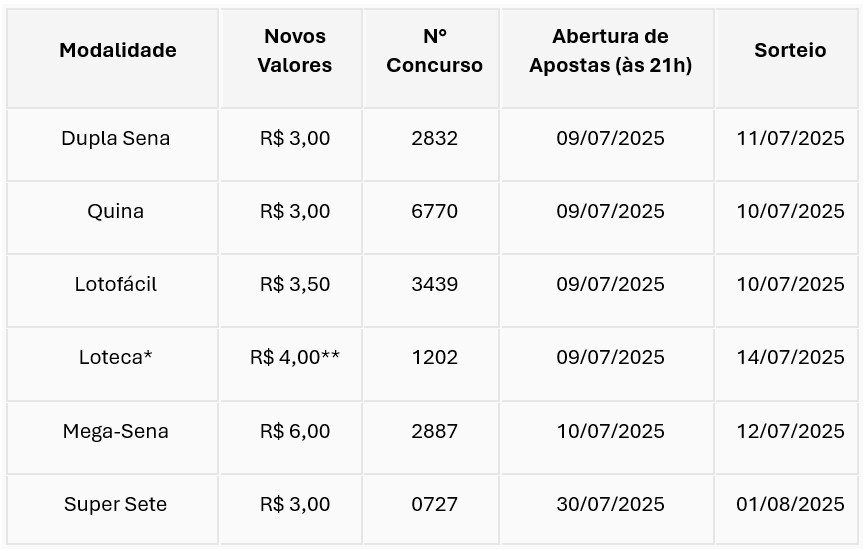Select the 30/07/2025 opening date
The height and width of the screenshot is (551, 867).
pos(610,504)
